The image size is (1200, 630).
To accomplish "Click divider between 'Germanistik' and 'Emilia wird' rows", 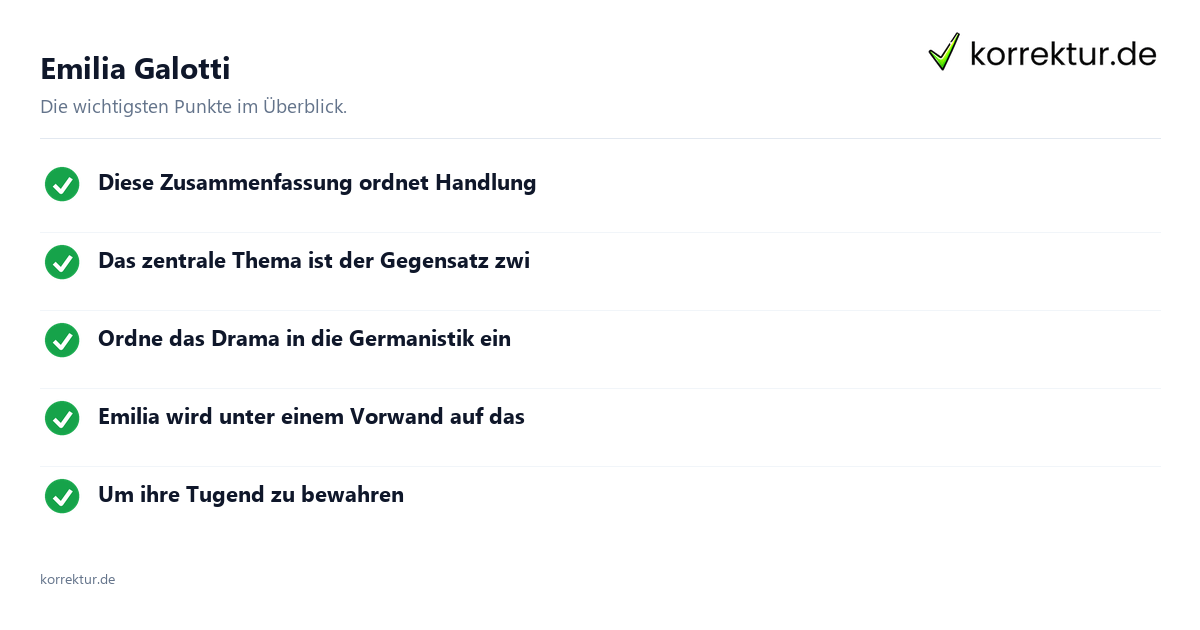I will 600,388.
